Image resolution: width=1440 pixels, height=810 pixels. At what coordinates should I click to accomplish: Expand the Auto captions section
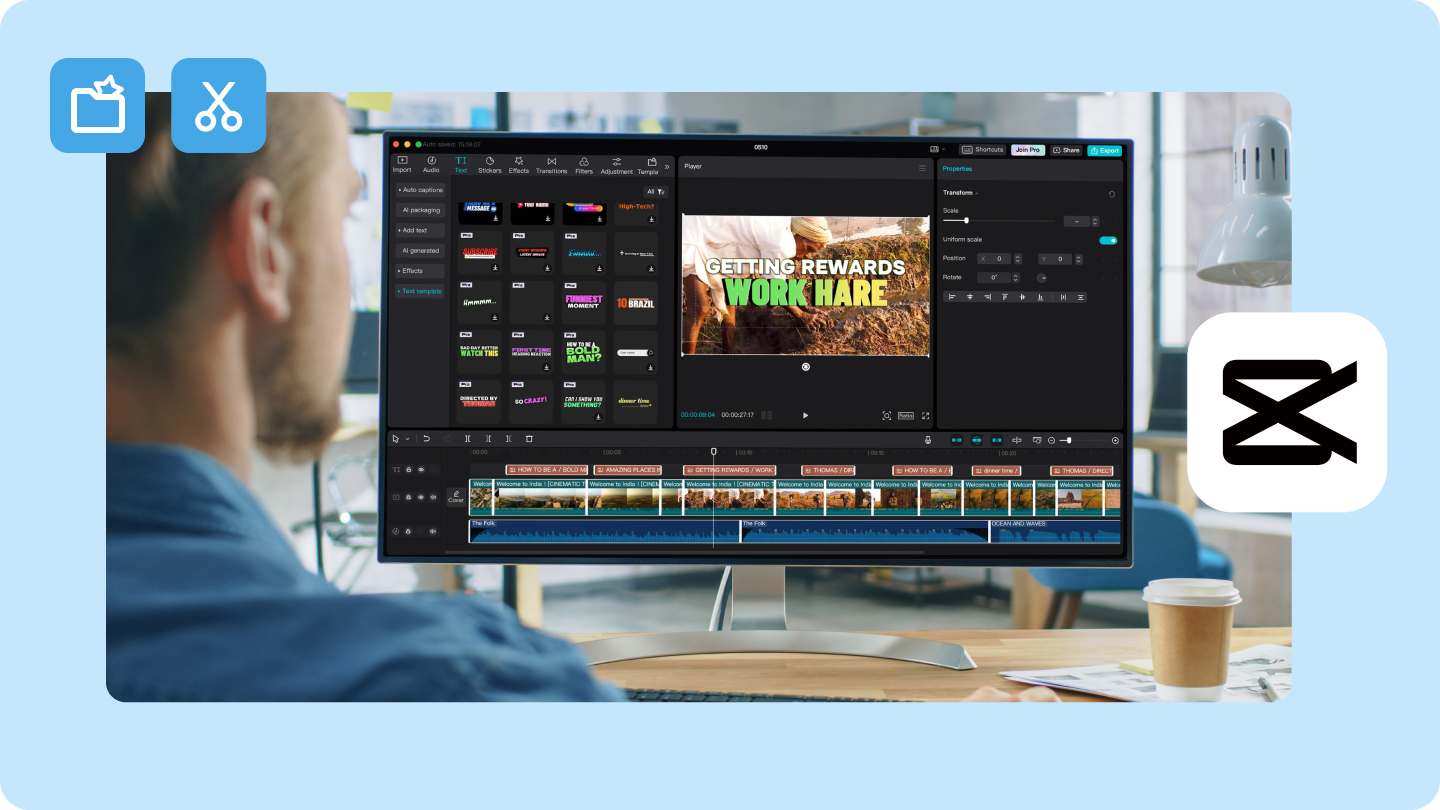(x=420, y=190)
